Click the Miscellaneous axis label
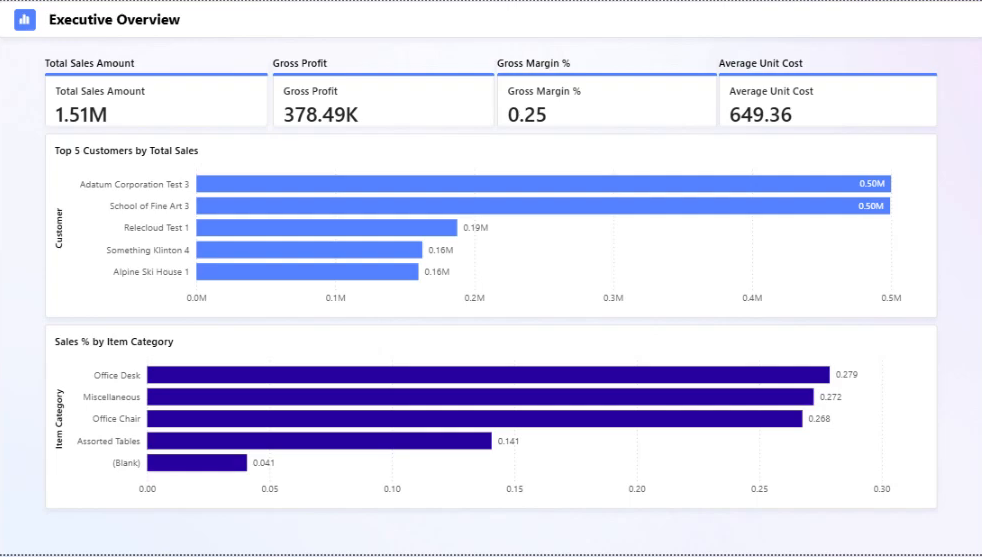This screenshot has width=982, height=557. click(111, 397)
